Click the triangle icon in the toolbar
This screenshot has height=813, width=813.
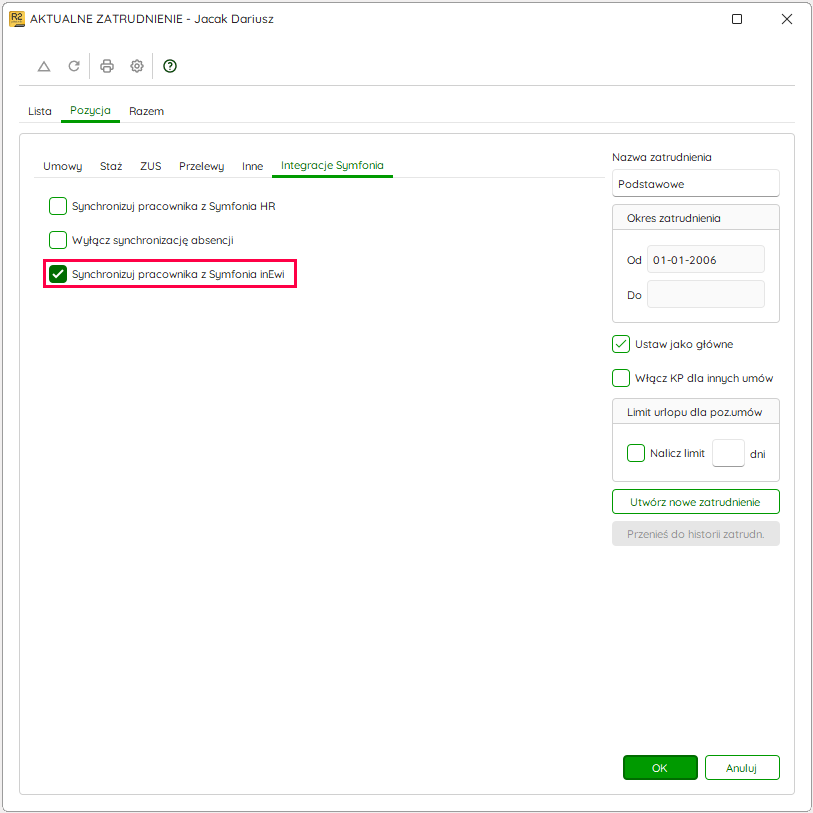[44, 66]
